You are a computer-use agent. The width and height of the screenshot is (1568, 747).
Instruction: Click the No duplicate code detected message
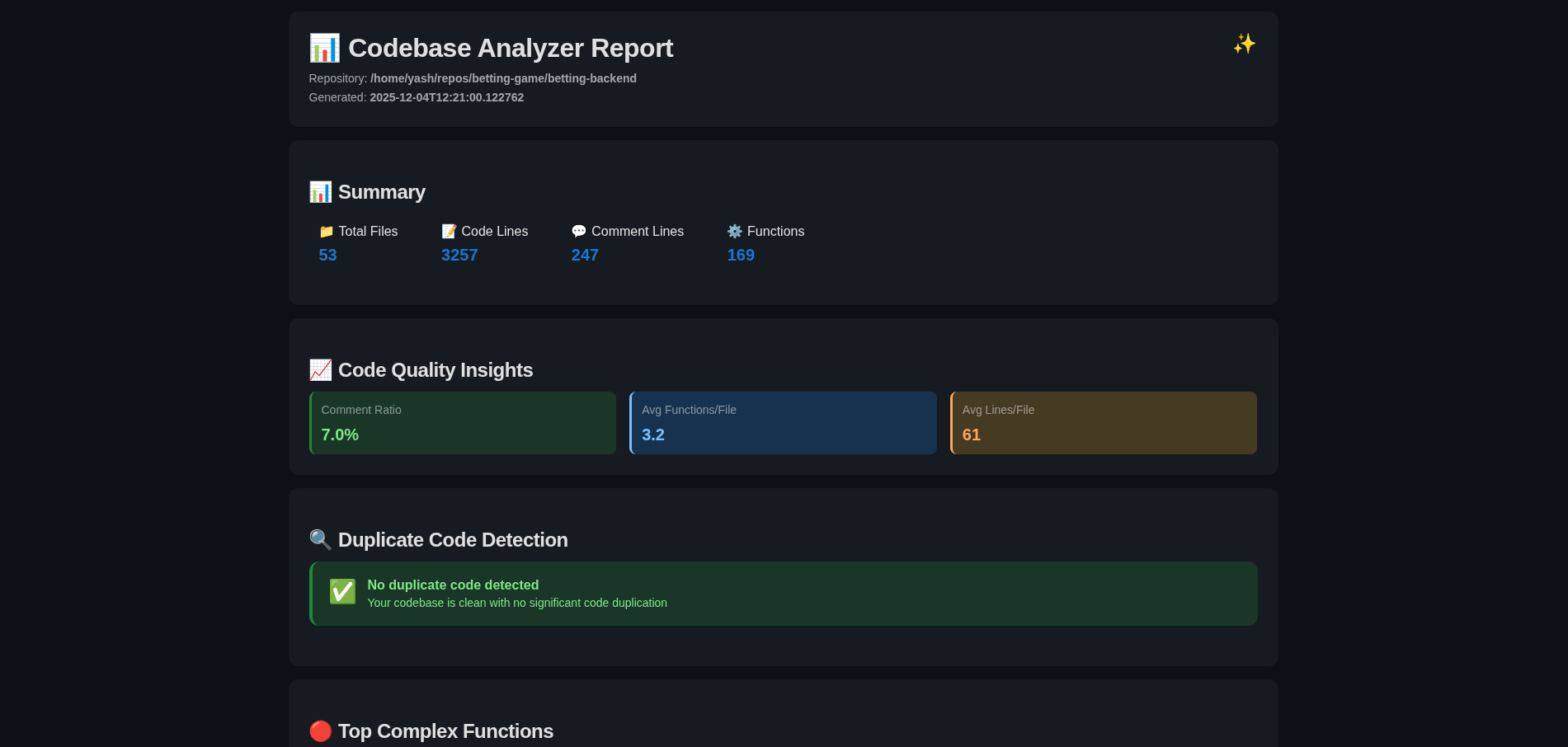click(x=453, y=585)
